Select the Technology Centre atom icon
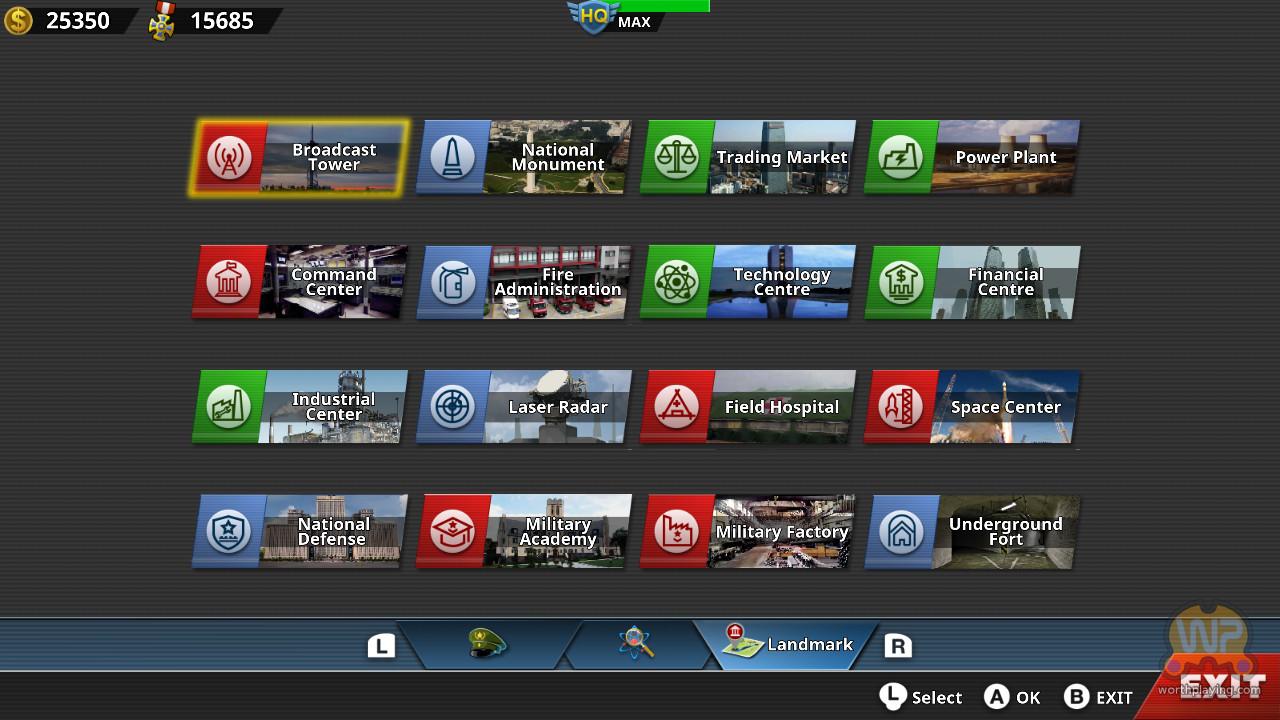The height and width of the screenshot is (720, 1280). coord(677,283)
